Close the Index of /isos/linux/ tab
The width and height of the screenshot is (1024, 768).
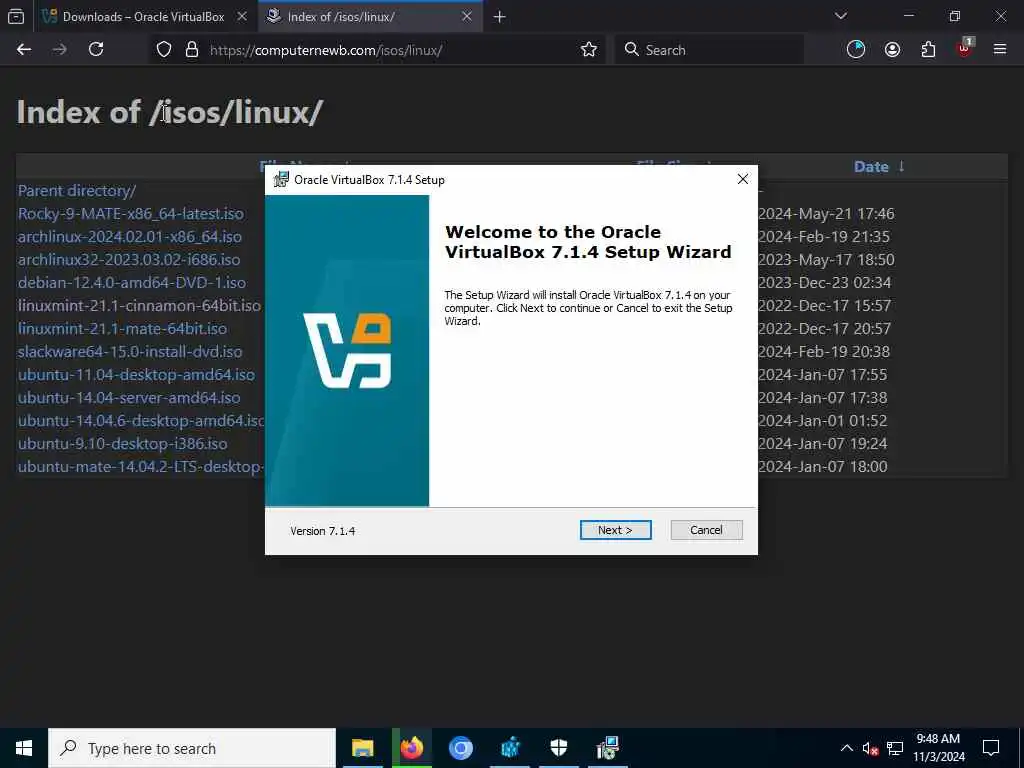click(466, 17)
